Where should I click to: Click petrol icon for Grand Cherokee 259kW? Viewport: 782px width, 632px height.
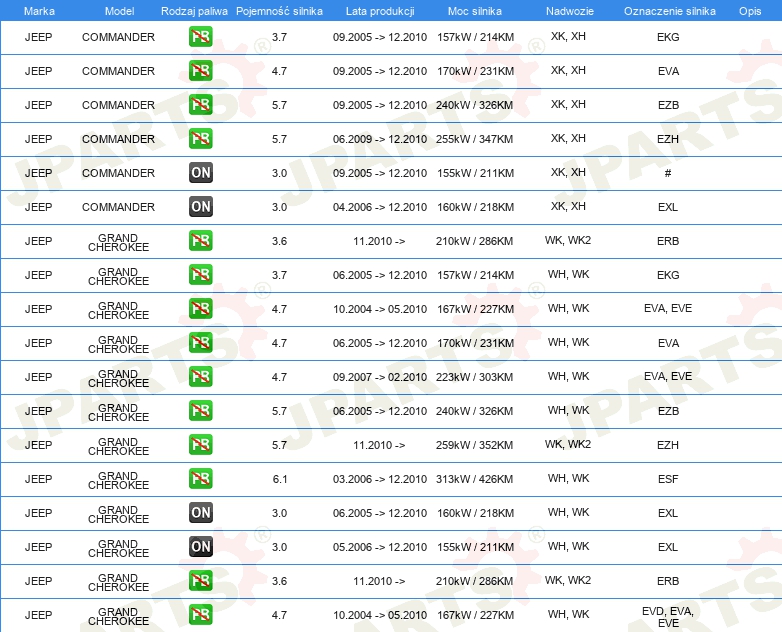click(x=200, y=445)
